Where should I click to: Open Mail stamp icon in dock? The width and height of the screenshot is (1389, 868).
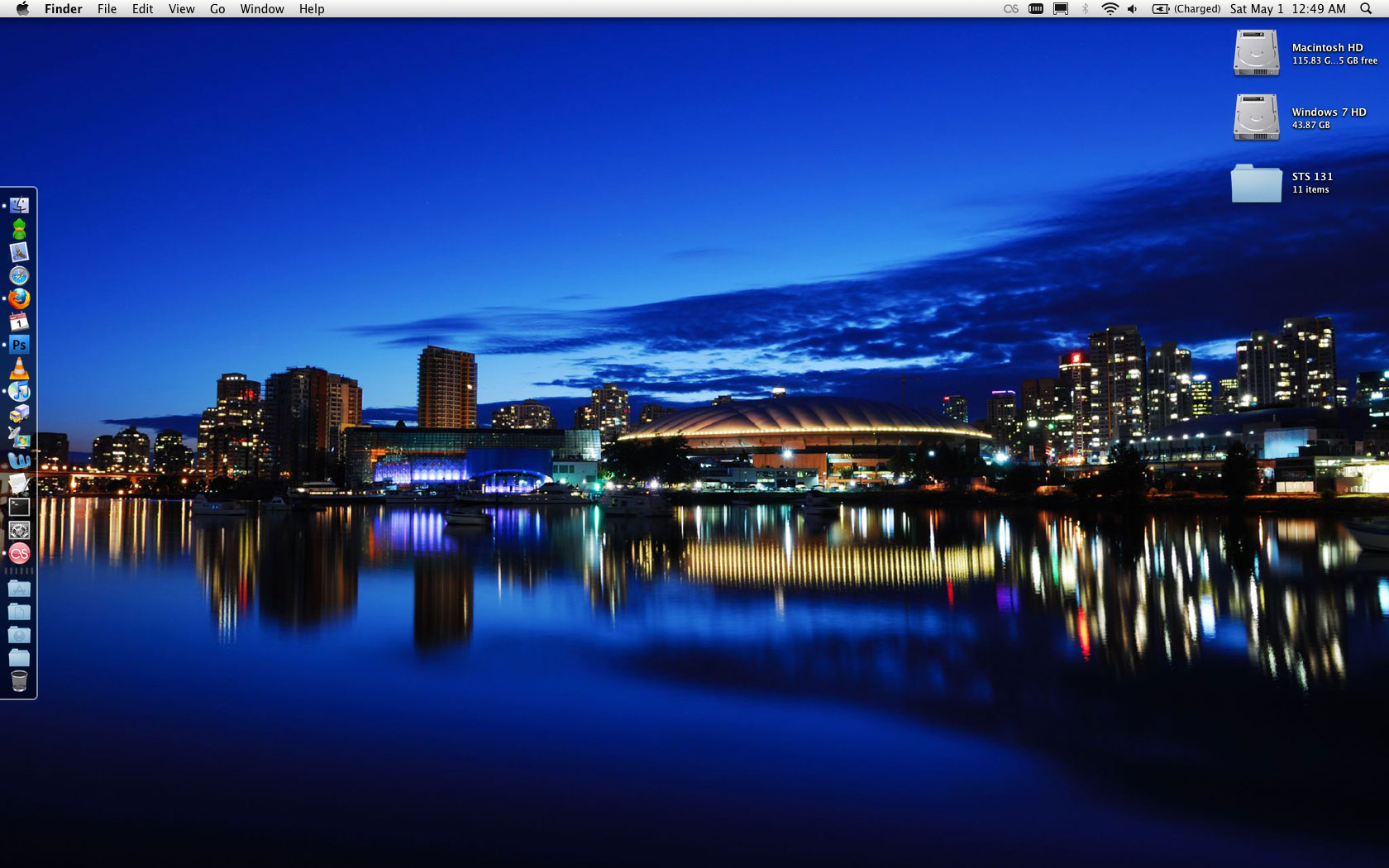[x=19, y=252]
